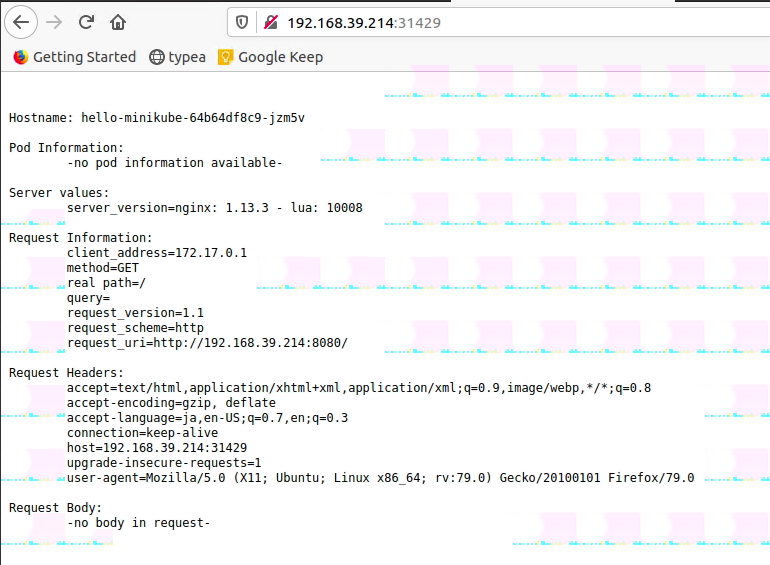Go back to the previous page
The height and width of the screenshot is (565, 770).
(21, 22)
